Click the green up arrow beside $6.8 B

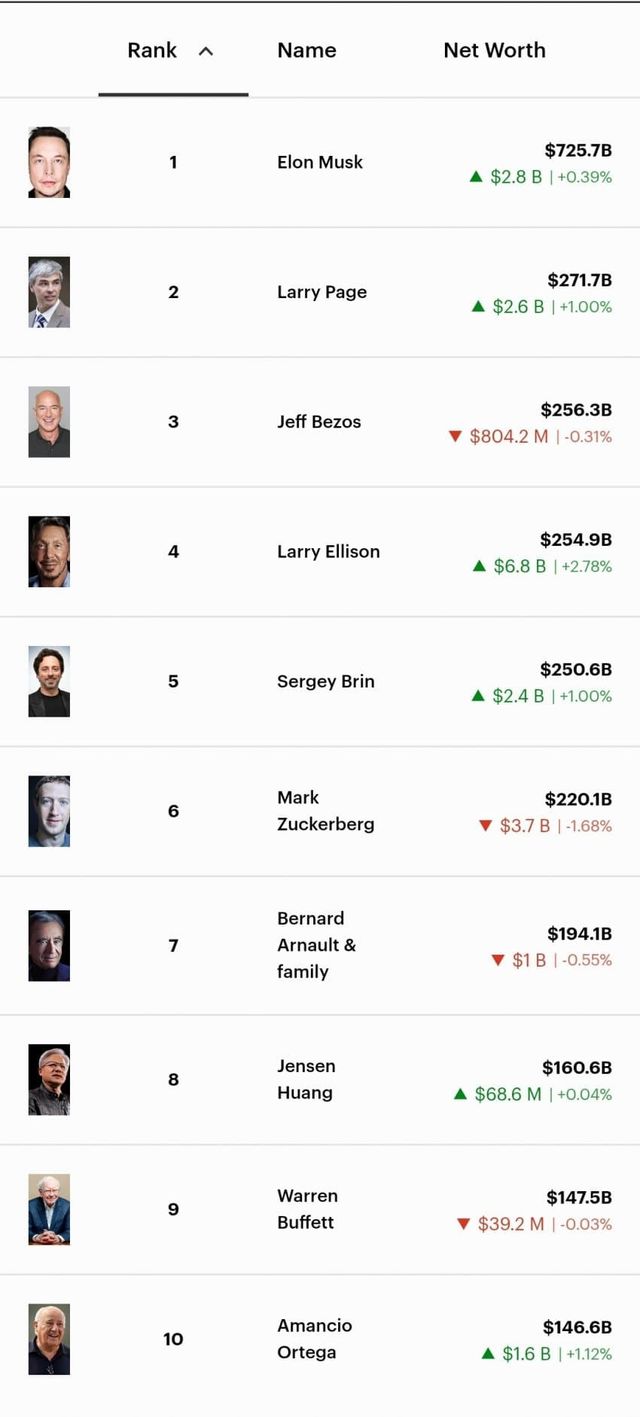pyautogui.click(x=480, y=566)
